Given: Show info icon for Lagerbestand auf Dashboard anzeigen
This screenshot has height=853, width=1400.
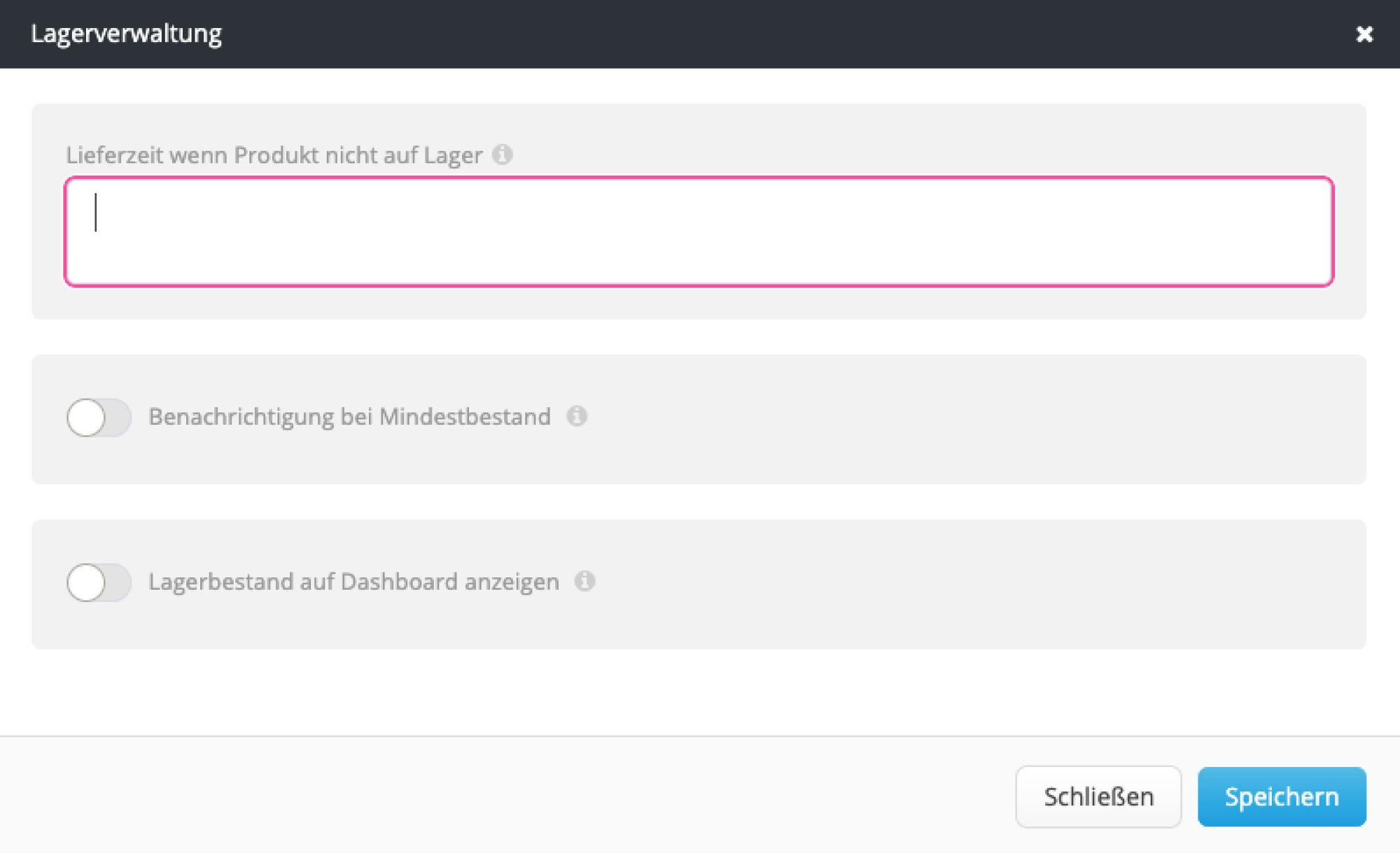Looking at the screenshot, I should click(x=584, y=581).
